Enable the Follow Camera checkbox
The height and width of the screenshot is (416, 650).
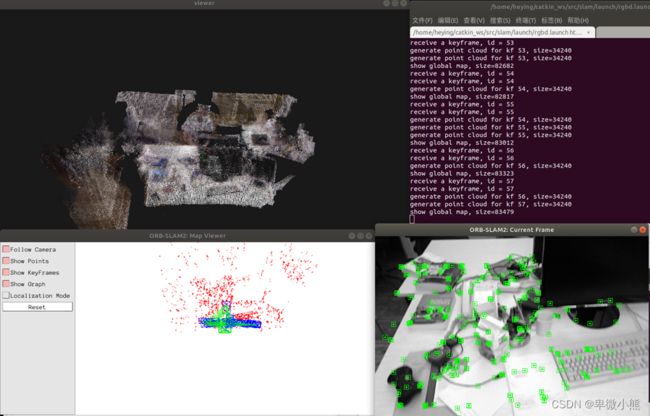coord(6,249)
